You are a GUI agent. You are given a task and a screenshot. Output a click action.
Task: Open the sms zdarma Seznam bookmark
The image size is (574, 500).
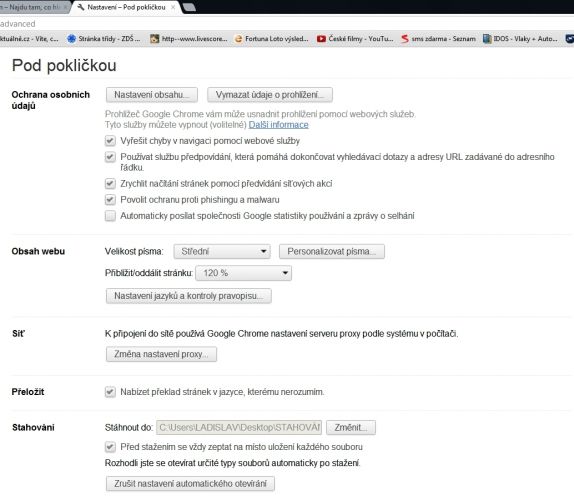[x=438, y=39]
